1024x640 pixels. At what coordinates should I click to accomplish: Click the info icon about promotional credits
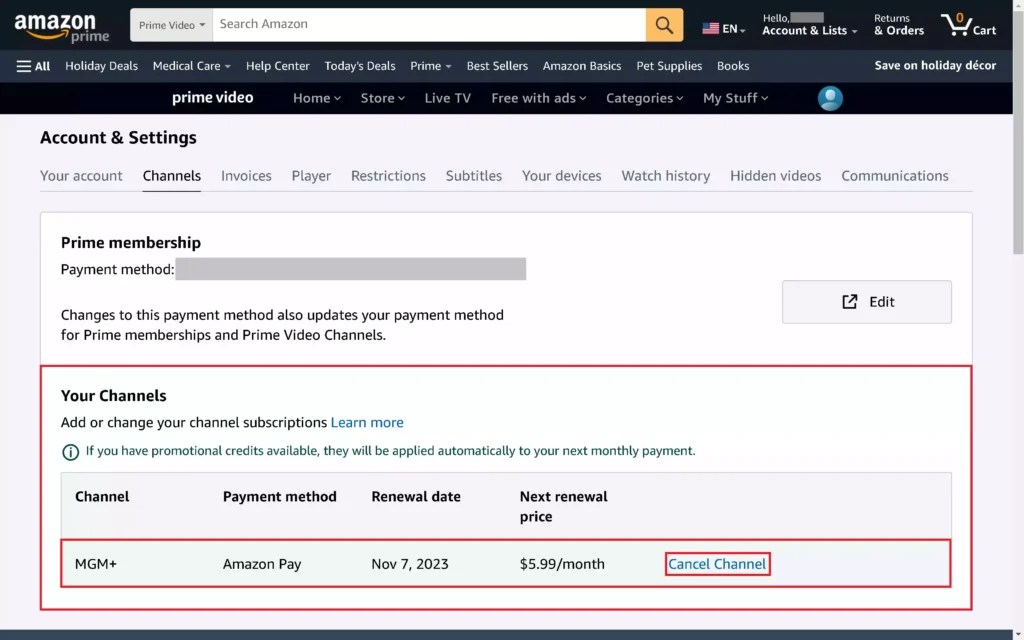point(70,451)
